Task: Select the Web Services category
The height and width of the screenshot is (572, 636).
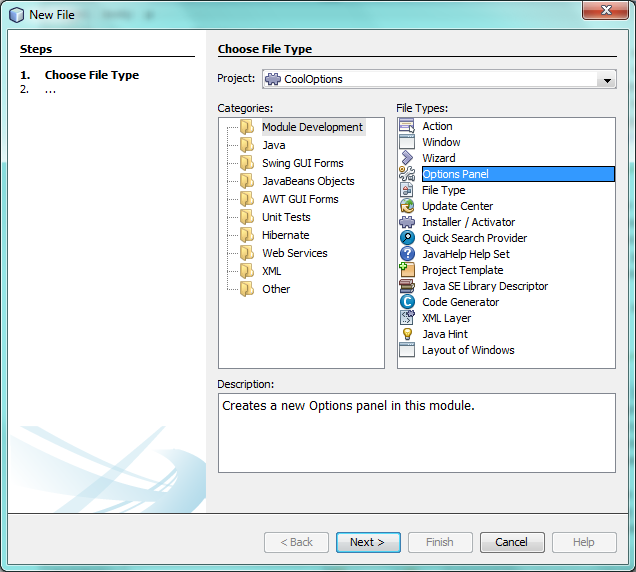Action: (294, 253)
